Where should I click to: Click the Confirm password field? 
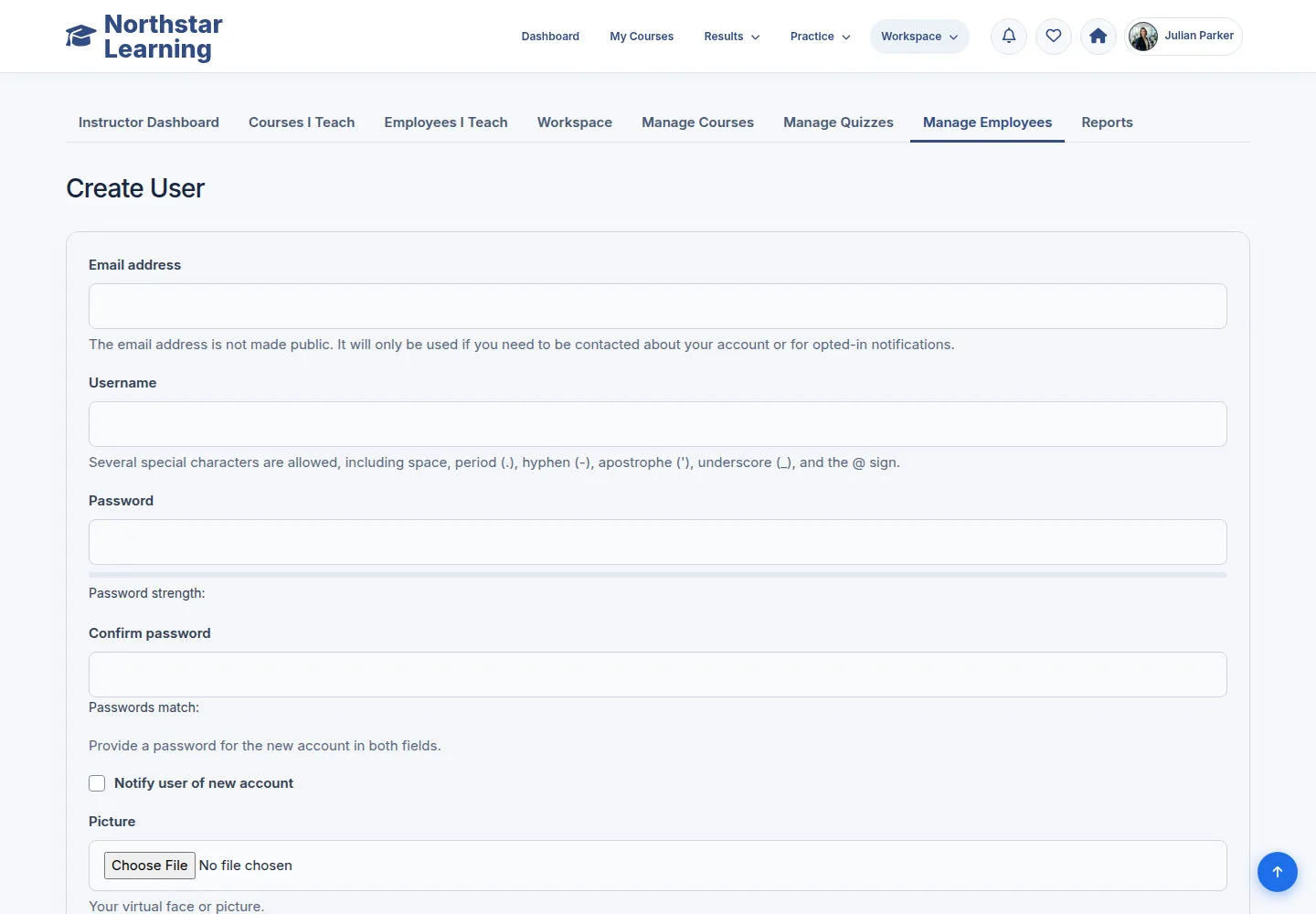[658, 675]
